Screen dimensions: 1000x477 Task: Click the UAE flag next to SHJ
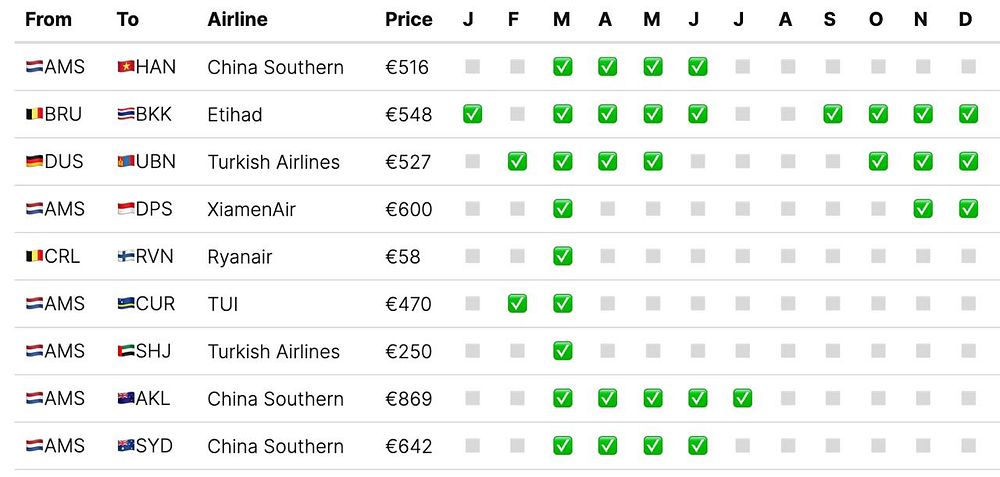point(125,351)
